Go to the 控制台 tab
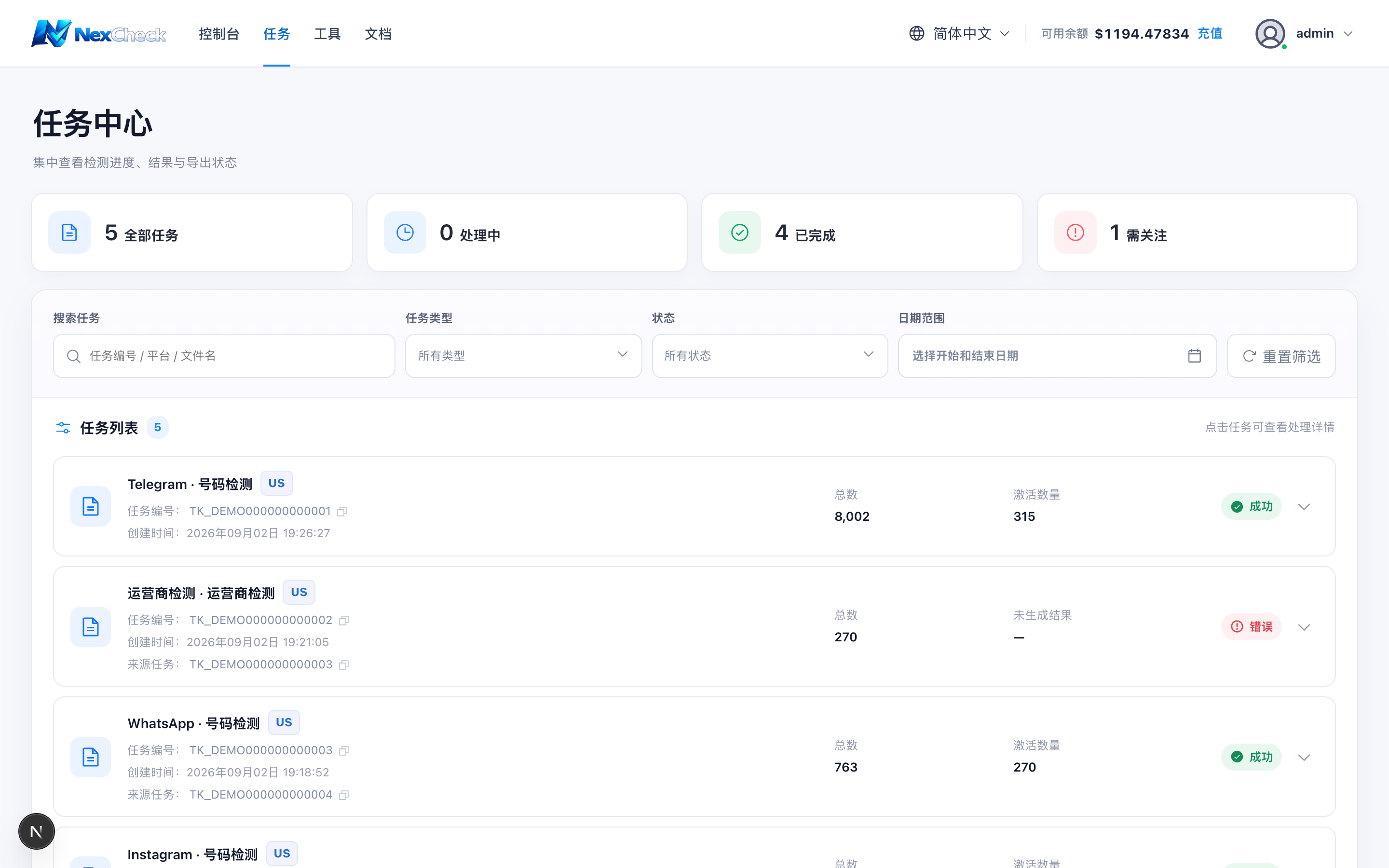 point(218,34)
